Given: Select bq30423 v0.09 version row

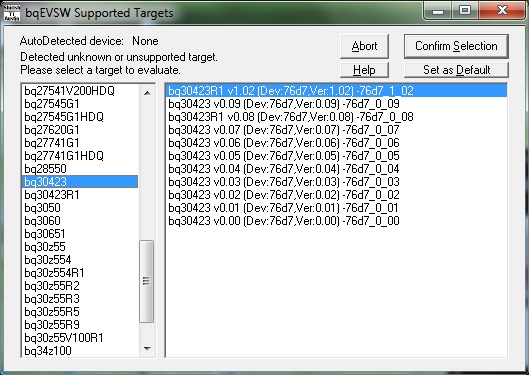Looking at the screenshot, I should pos(336,104).
